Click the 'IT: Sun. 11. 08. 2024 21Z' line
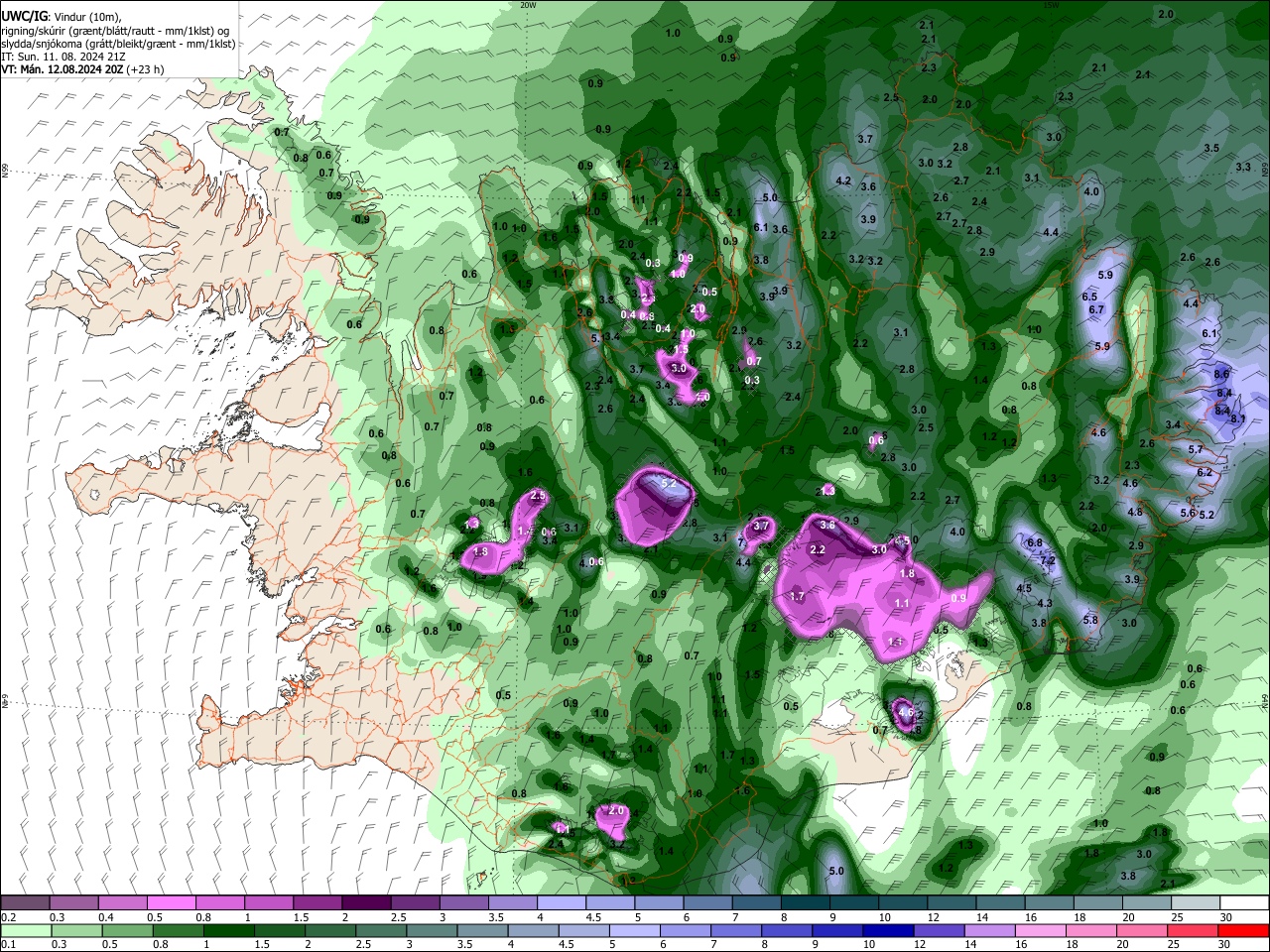 tap(63, 57)
